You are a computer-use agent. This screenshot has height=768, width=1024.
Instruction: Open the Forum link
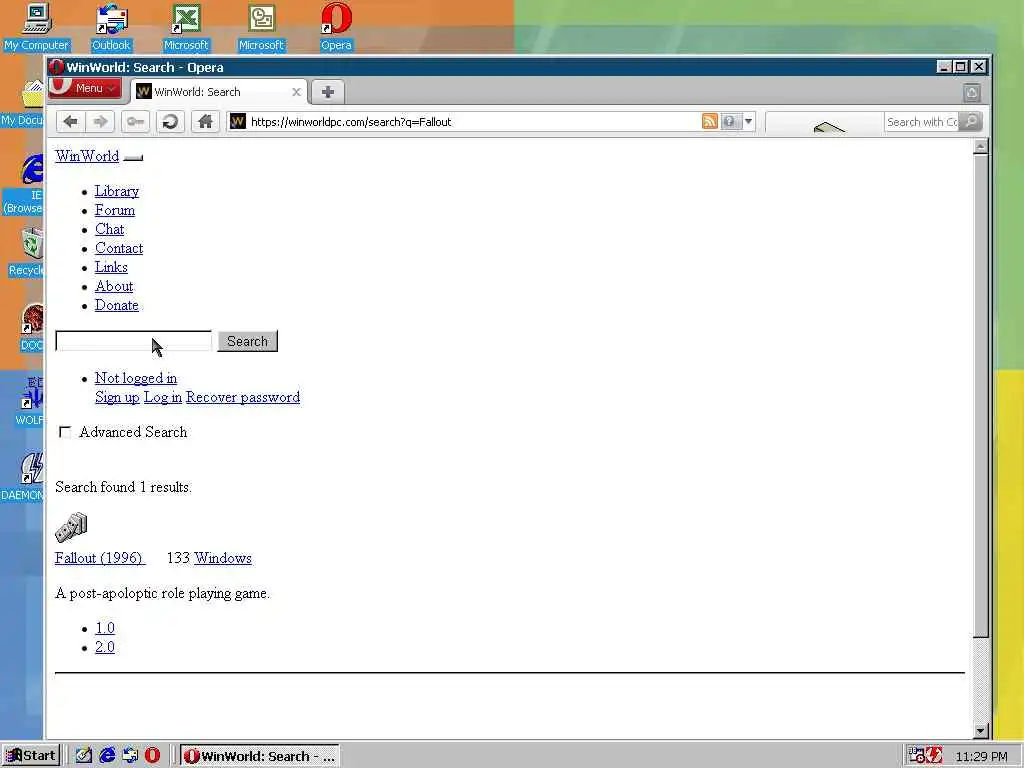[115, 210]
